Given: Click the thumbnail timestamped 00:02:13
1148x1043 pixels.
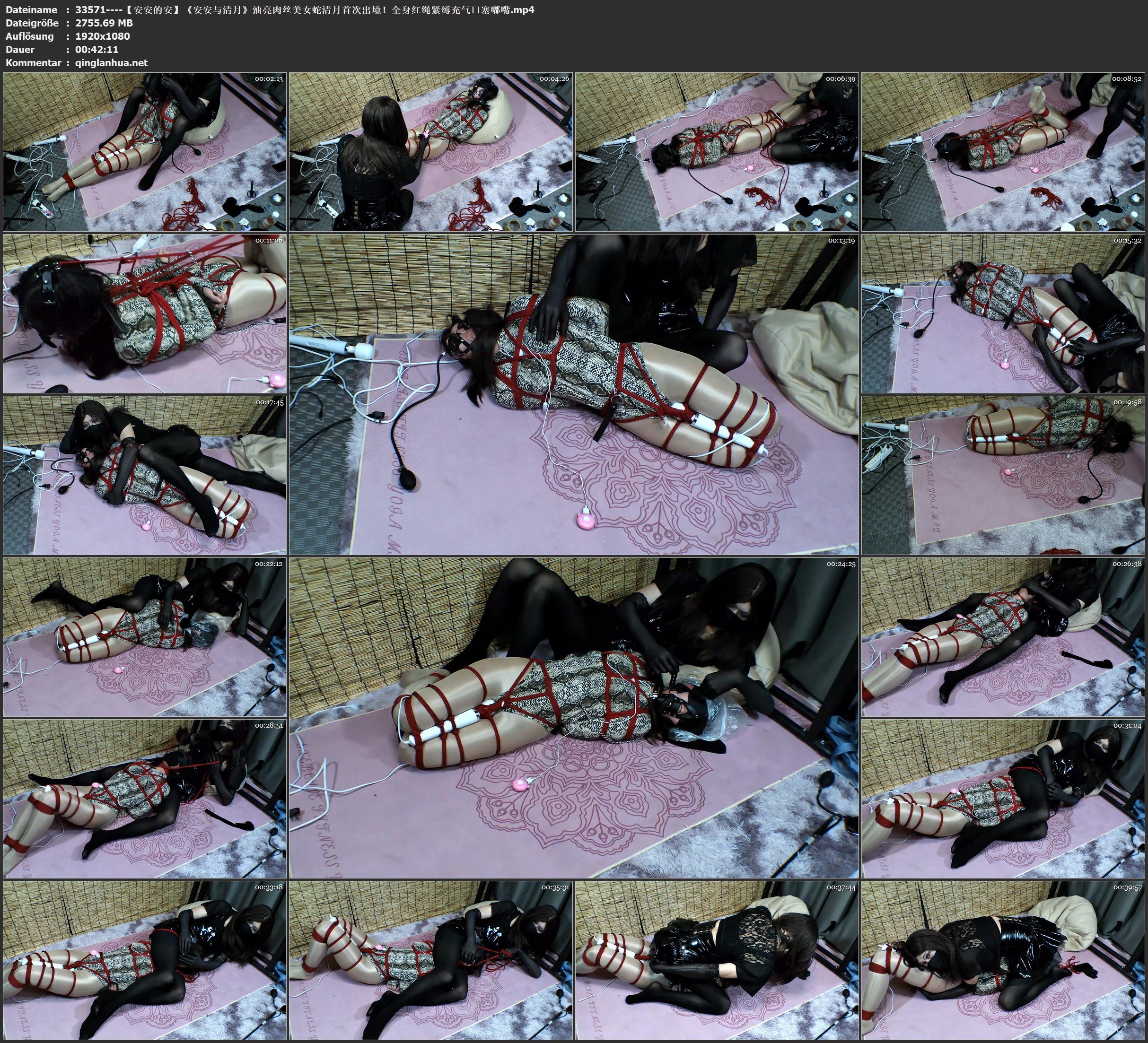Looking at the screenshot, I should (x=145, y=151).
